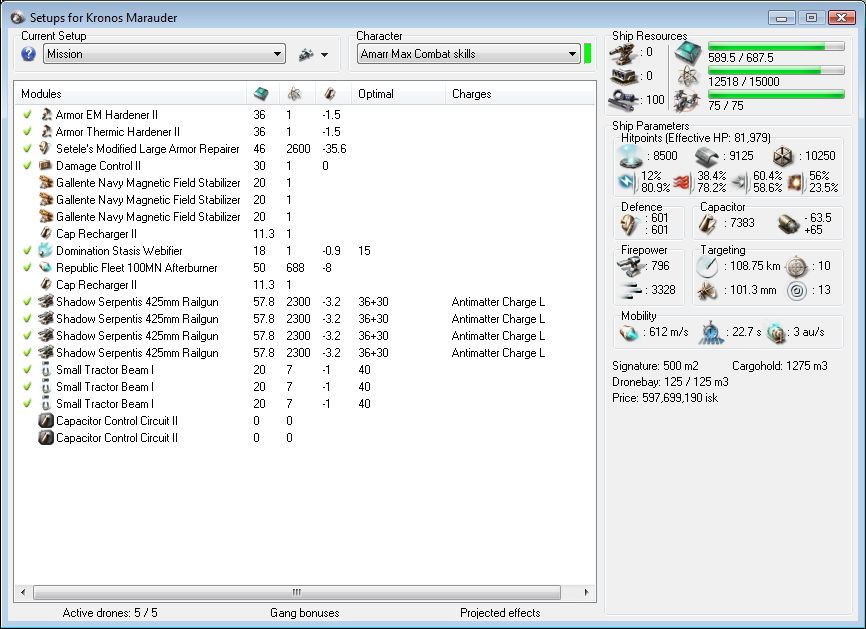866x629 pixels.
Task: Toggle the Domination Stasis Webifier checkmark
Action: click(27, 251)
